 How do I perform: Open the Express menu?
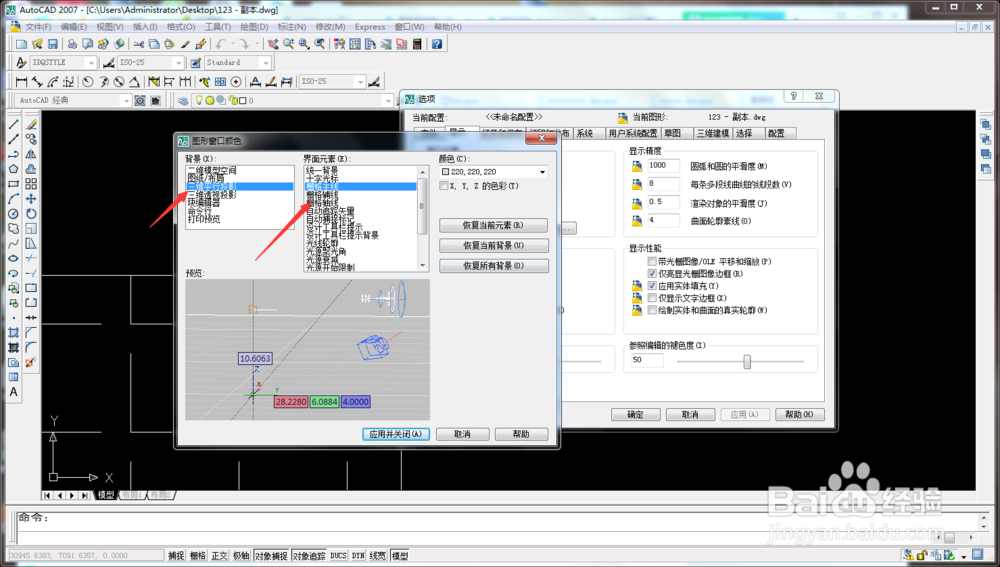[370, 27]
